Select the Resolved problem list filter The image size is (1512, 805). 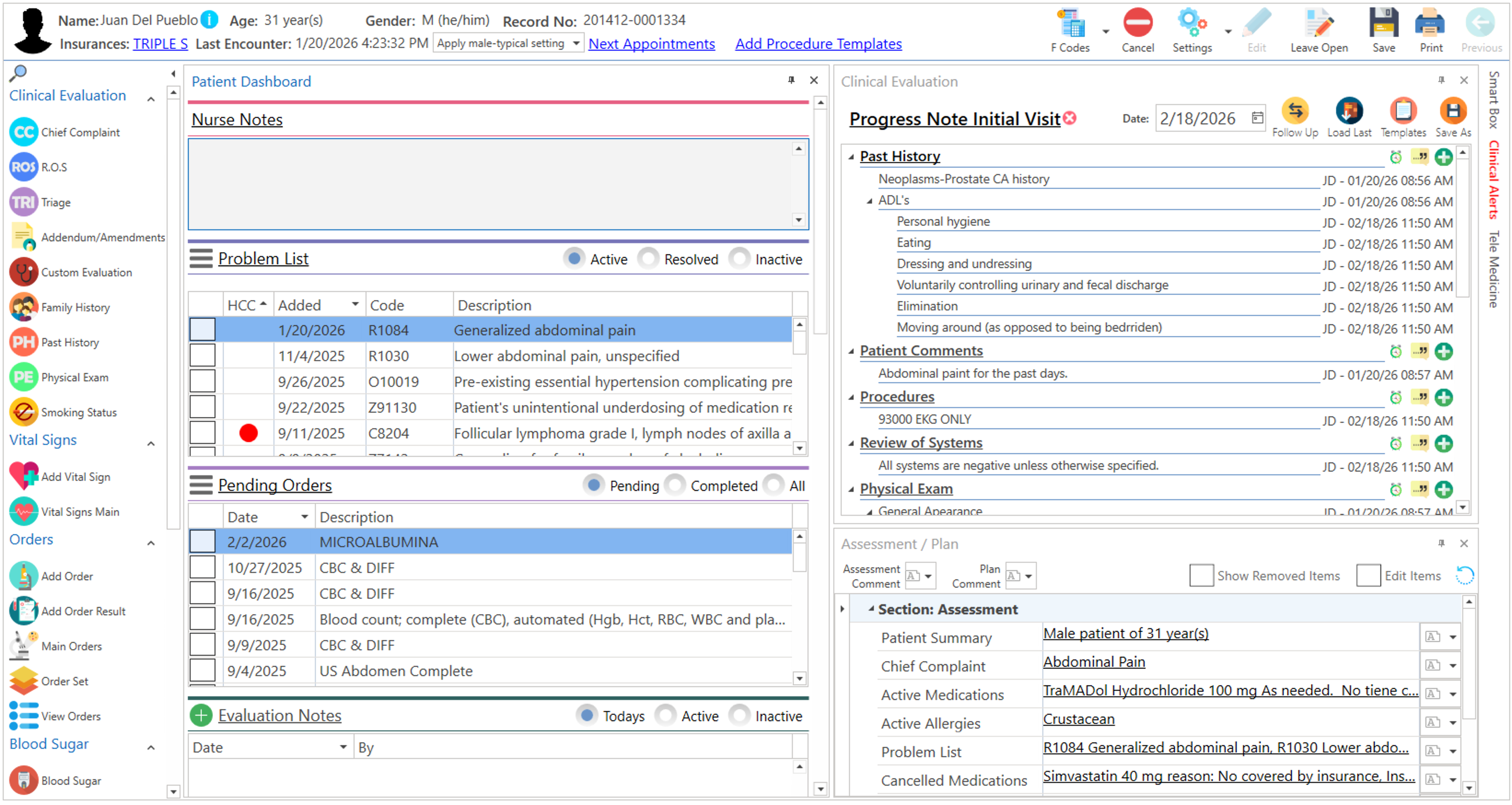point(649,259)
